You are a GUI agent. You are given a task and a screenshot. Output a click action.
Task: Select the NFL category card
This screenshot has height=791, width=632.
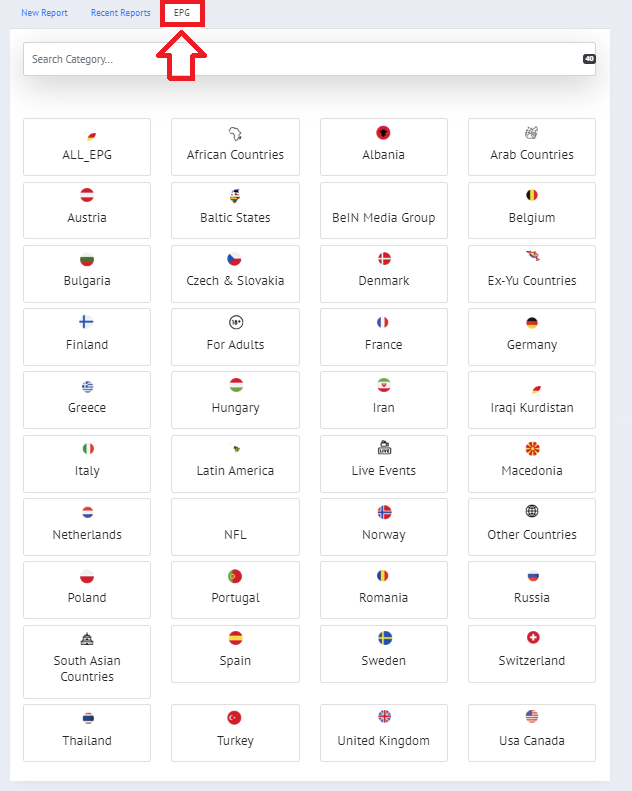point(235,527)
